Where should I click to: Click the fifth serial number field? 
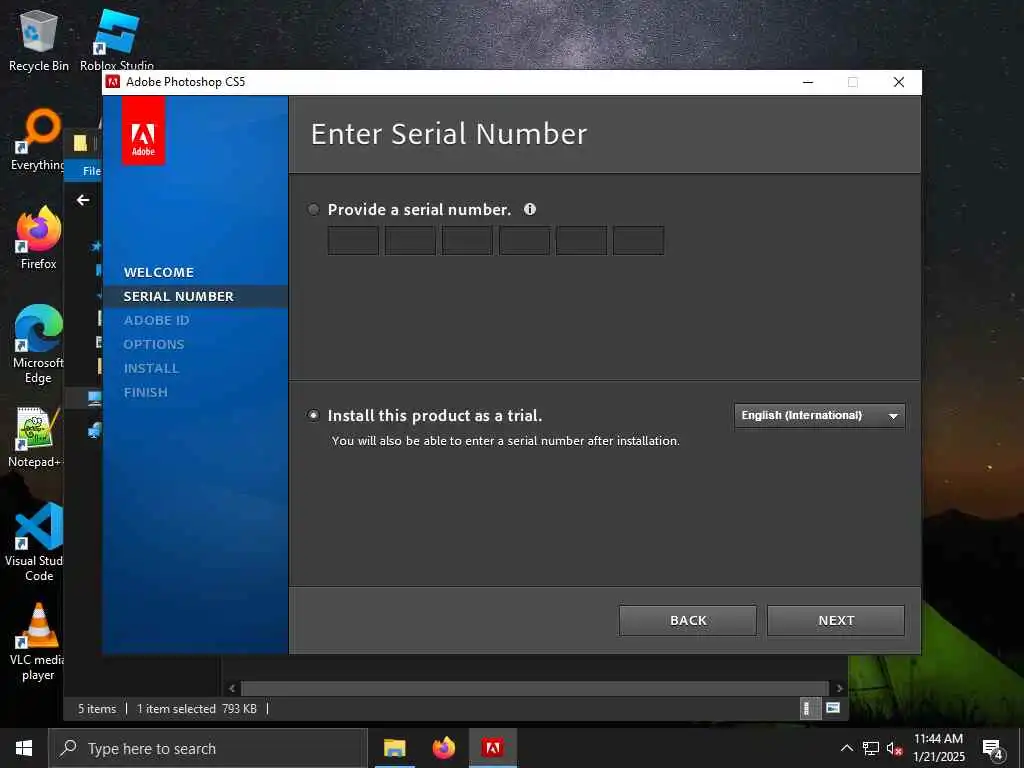point(581,240)
